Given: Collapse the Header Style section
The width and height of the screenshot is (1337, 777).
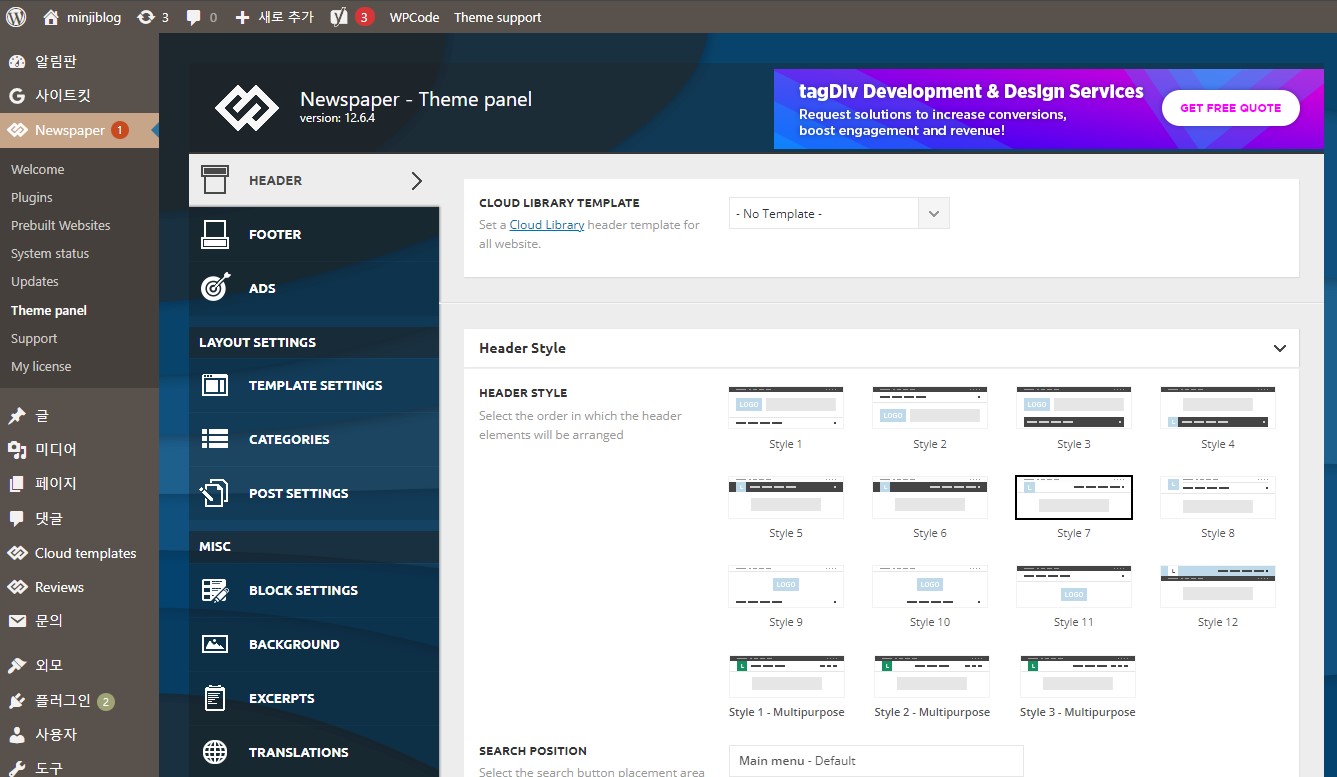Looking at the screenshot, I should (1279, 348).
